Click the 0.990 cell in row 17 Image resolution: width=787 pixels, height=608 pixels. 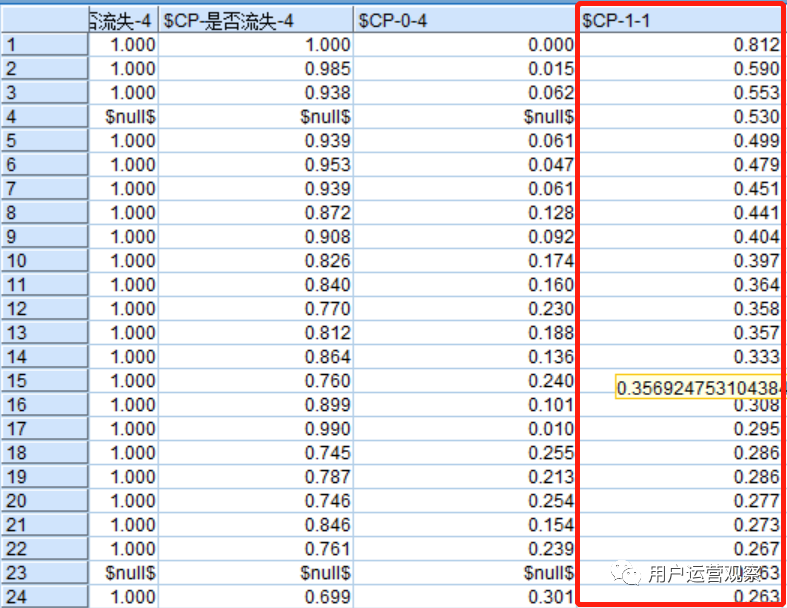coord(256,429)
